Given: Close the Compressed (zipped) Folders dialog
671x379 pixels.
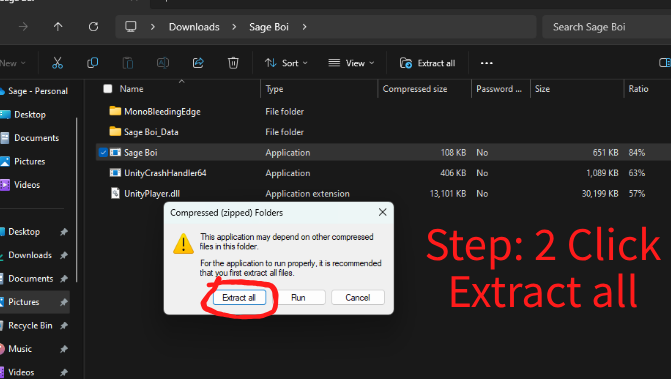Looking at the screenshot, I should pos(383,212).
